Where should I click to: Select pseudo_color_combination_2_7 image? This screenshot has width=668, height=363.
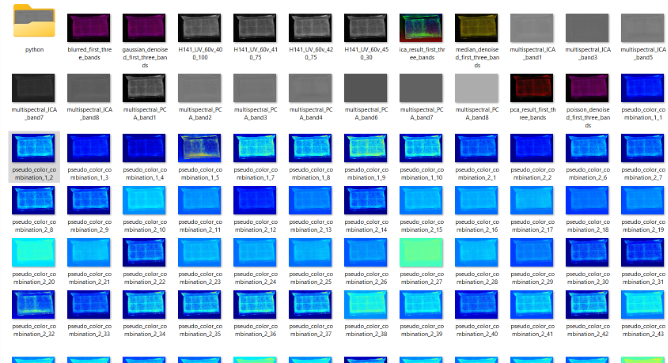tap(642, 148)
